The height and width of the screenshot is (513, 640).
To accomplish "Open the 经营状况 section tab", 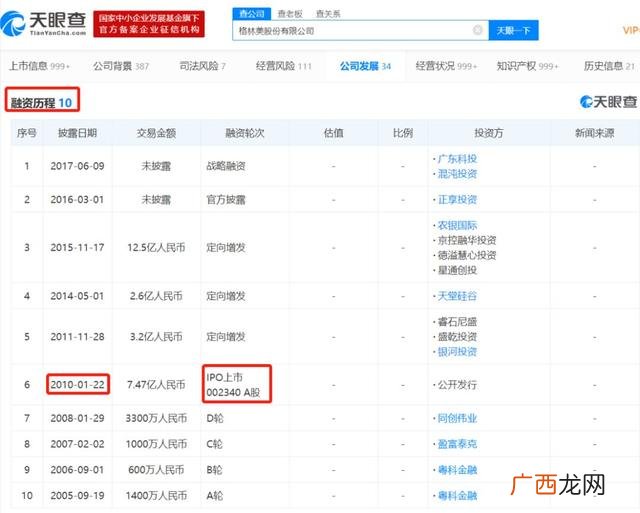I will [x=446, y=66].
